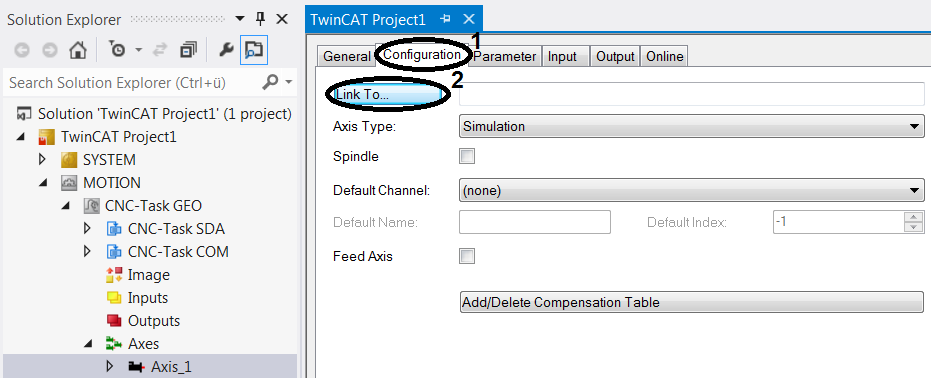Screen dimensions: 931x378
Task: Click the Auto Hide pin in Solution Explorer
Action: click(260, 19)
